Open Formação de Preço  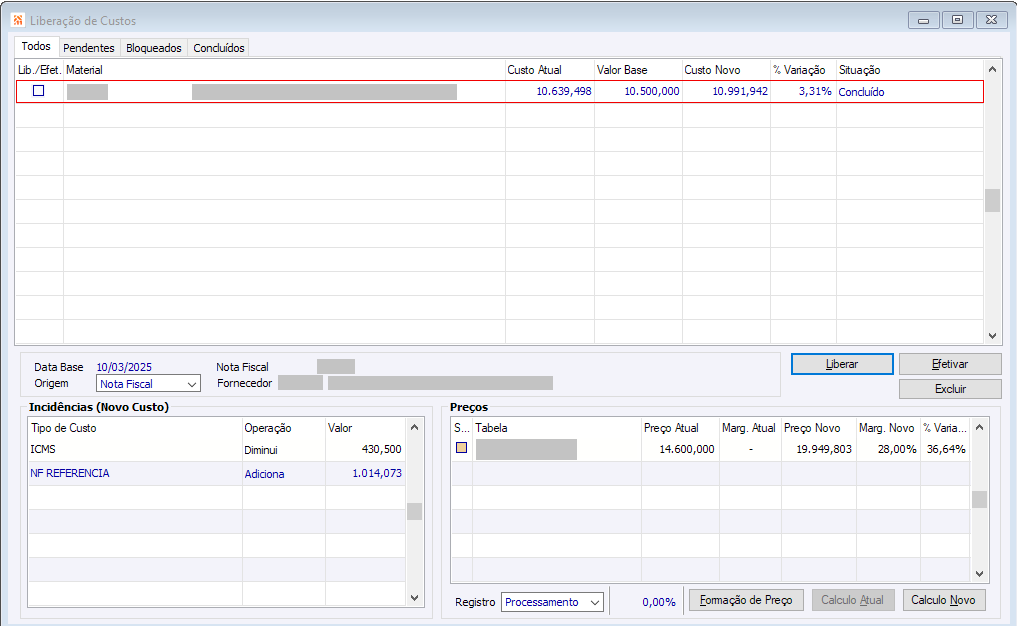coord(746,600)
